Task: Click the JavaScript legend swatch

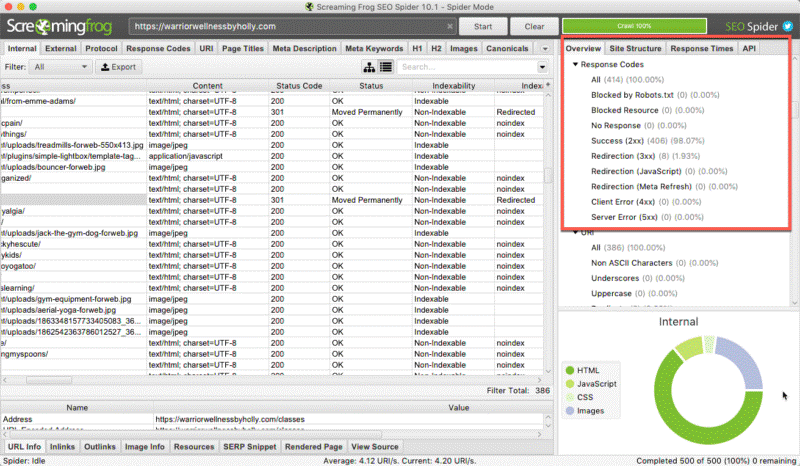Action: click(570, 384)
